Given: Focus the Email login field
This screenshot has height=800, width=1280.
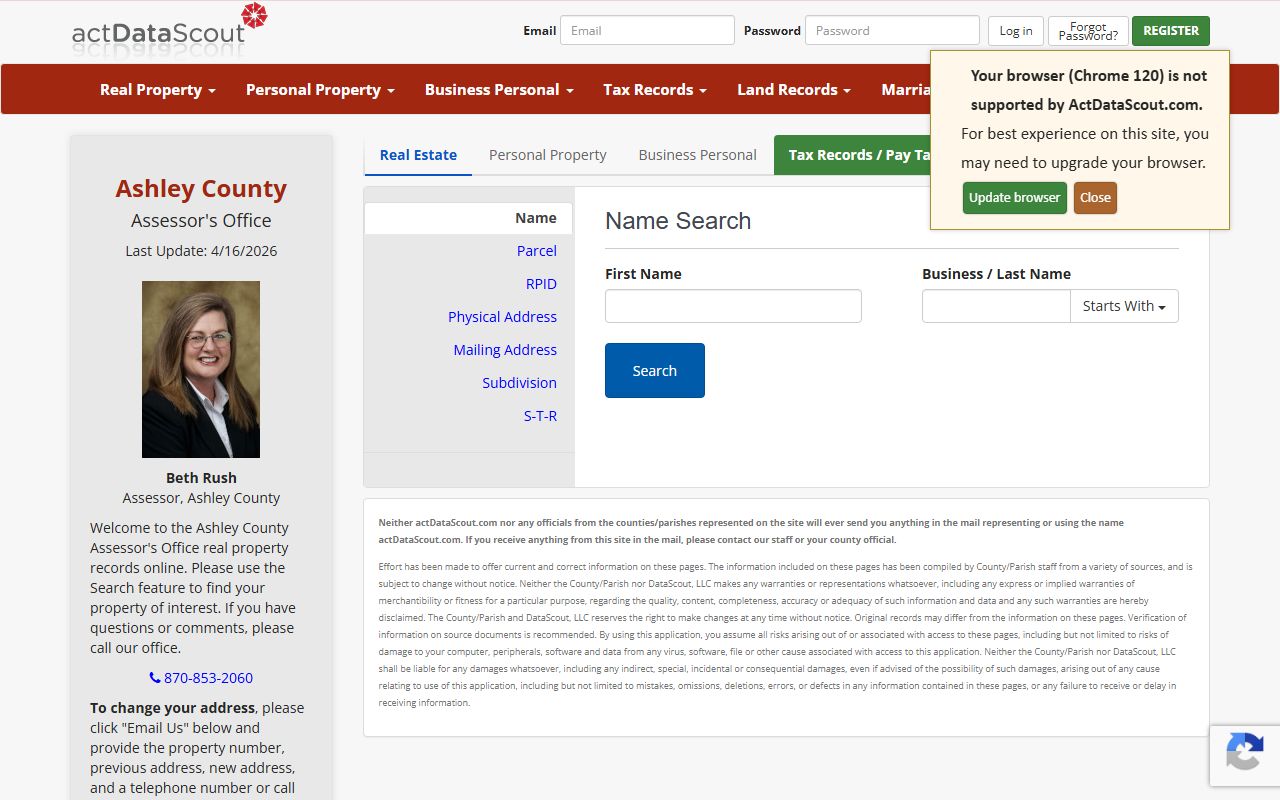Looking at the screenshot, I should (647, 30).
